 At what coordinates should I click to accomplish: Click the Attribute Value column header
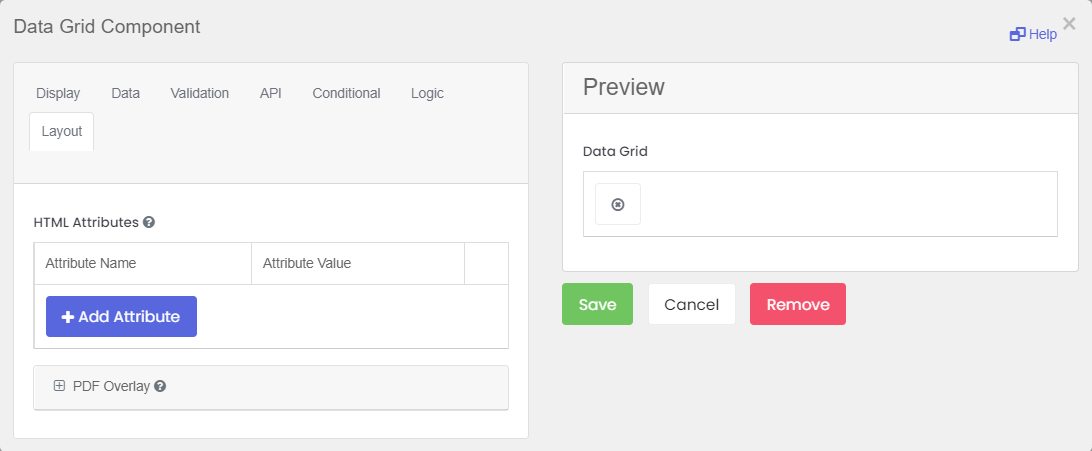point(307,264)
